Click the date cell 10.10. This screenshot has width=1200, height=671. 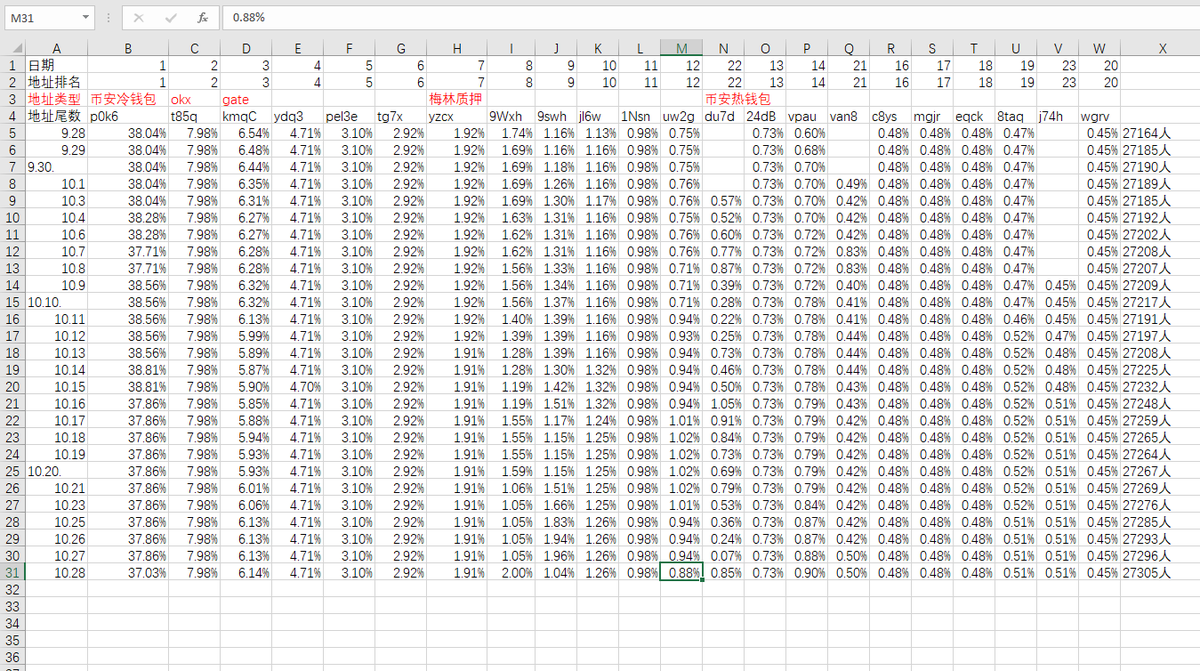point(56,302)
